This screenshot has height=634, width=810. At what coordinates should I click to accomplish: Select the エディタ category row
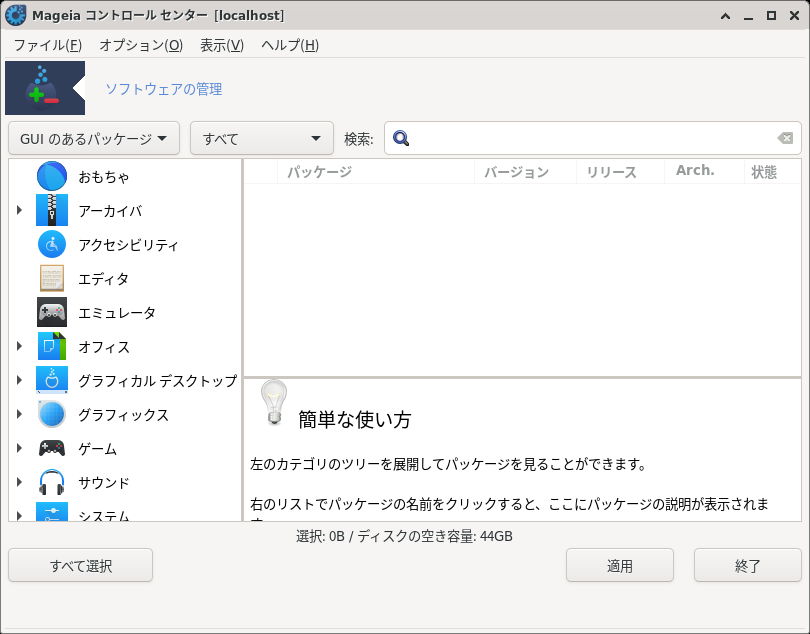(125, 278)
